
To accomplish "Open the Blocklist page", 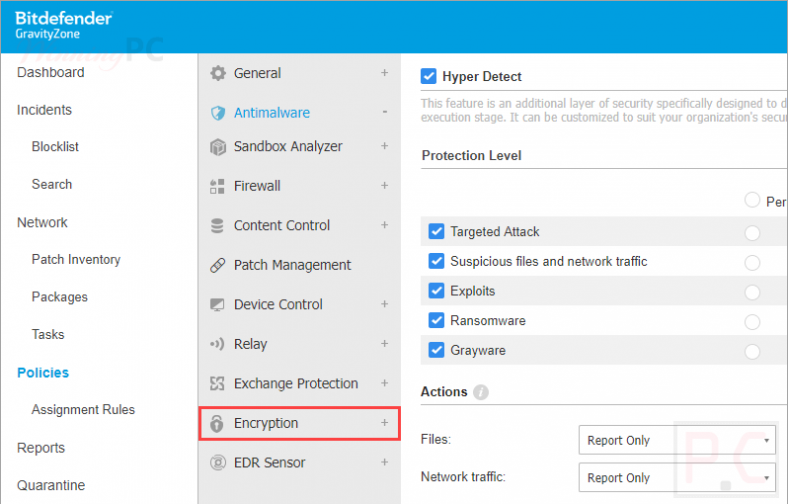I will pyautogui.click(x=55, y=147).
